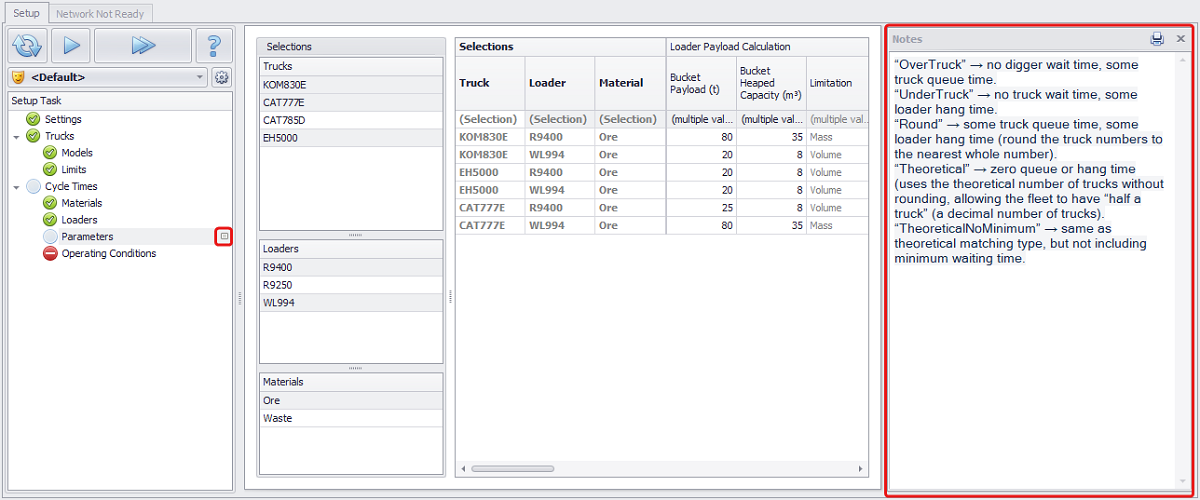Choose Waste in the Materials list

(277, 418)
